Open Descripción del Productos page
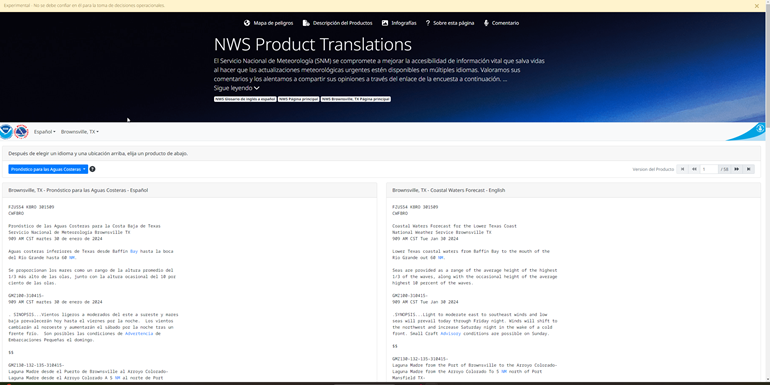This screenshot has width=770, height=385. 337,23
